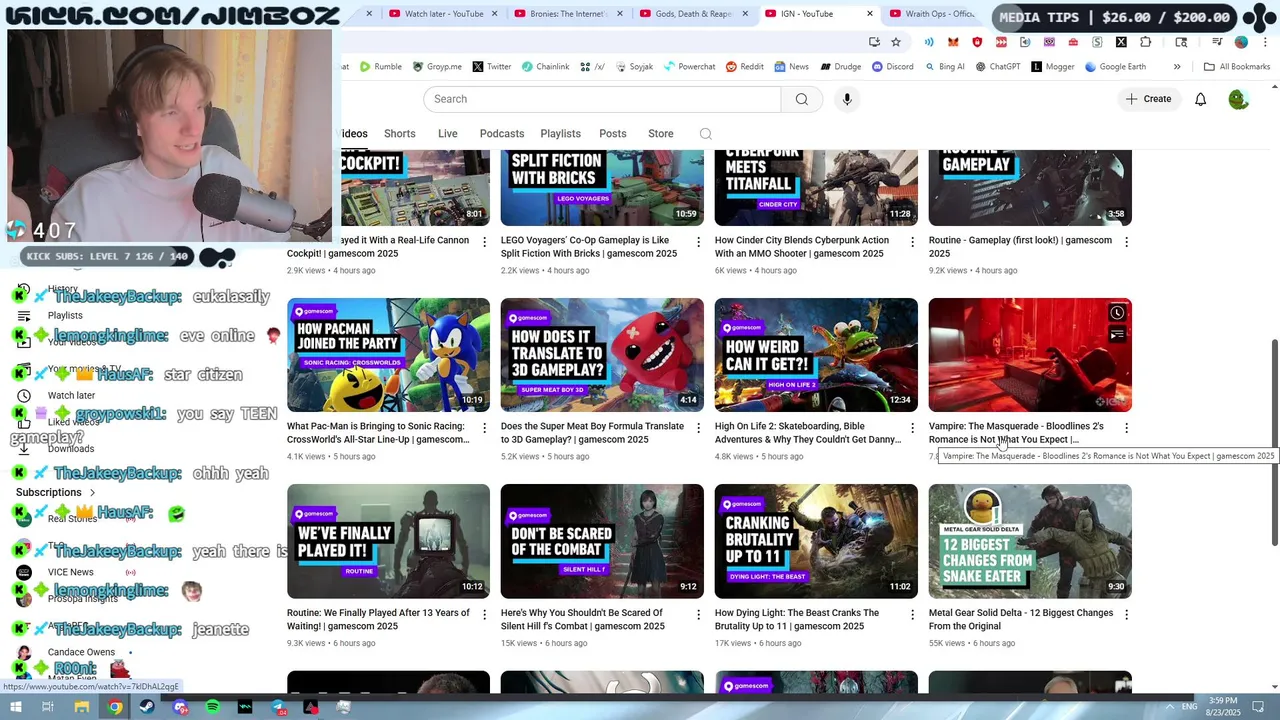Start voice search with the microphone icon
This screenshot has height=720, width=1280.
(847, 99)
